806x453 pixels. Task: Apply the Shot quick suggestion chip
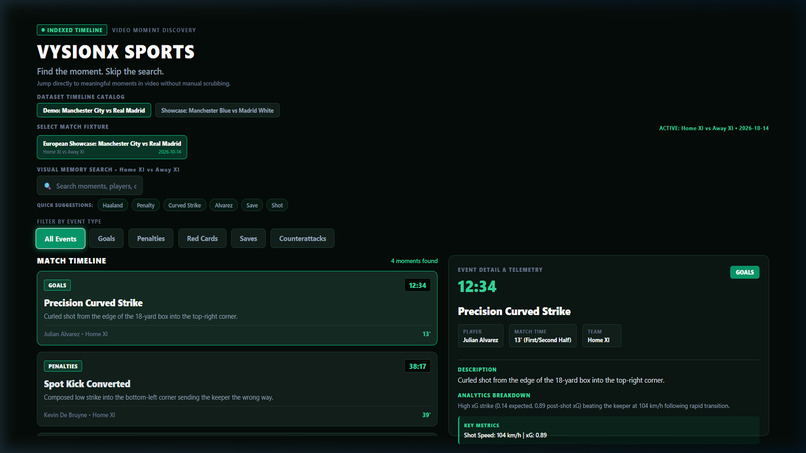[x=277, y=205]
